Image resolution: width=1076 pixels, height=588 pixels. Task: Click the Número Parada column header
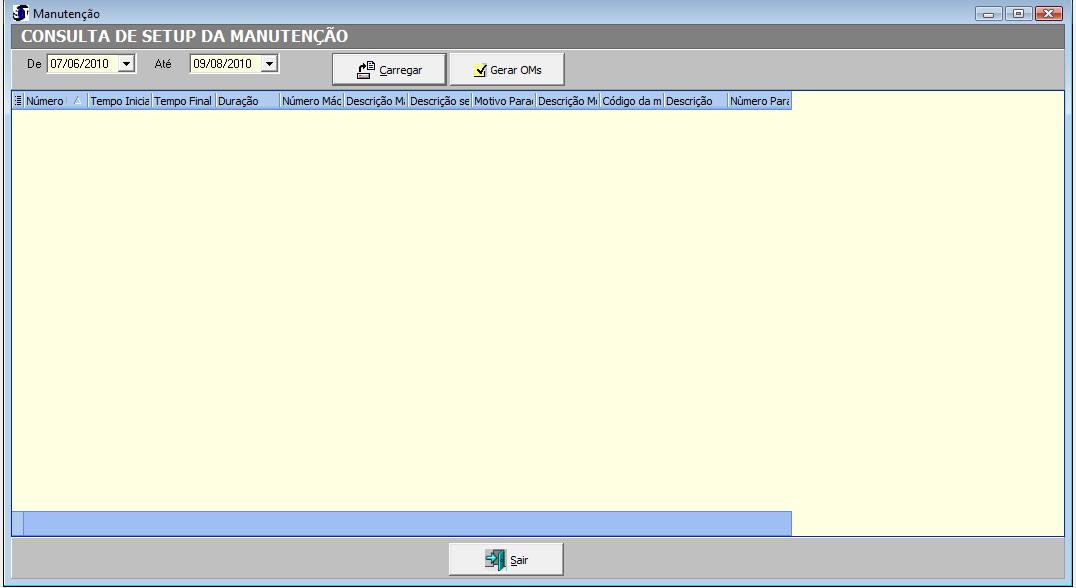[x=760, y=101]
